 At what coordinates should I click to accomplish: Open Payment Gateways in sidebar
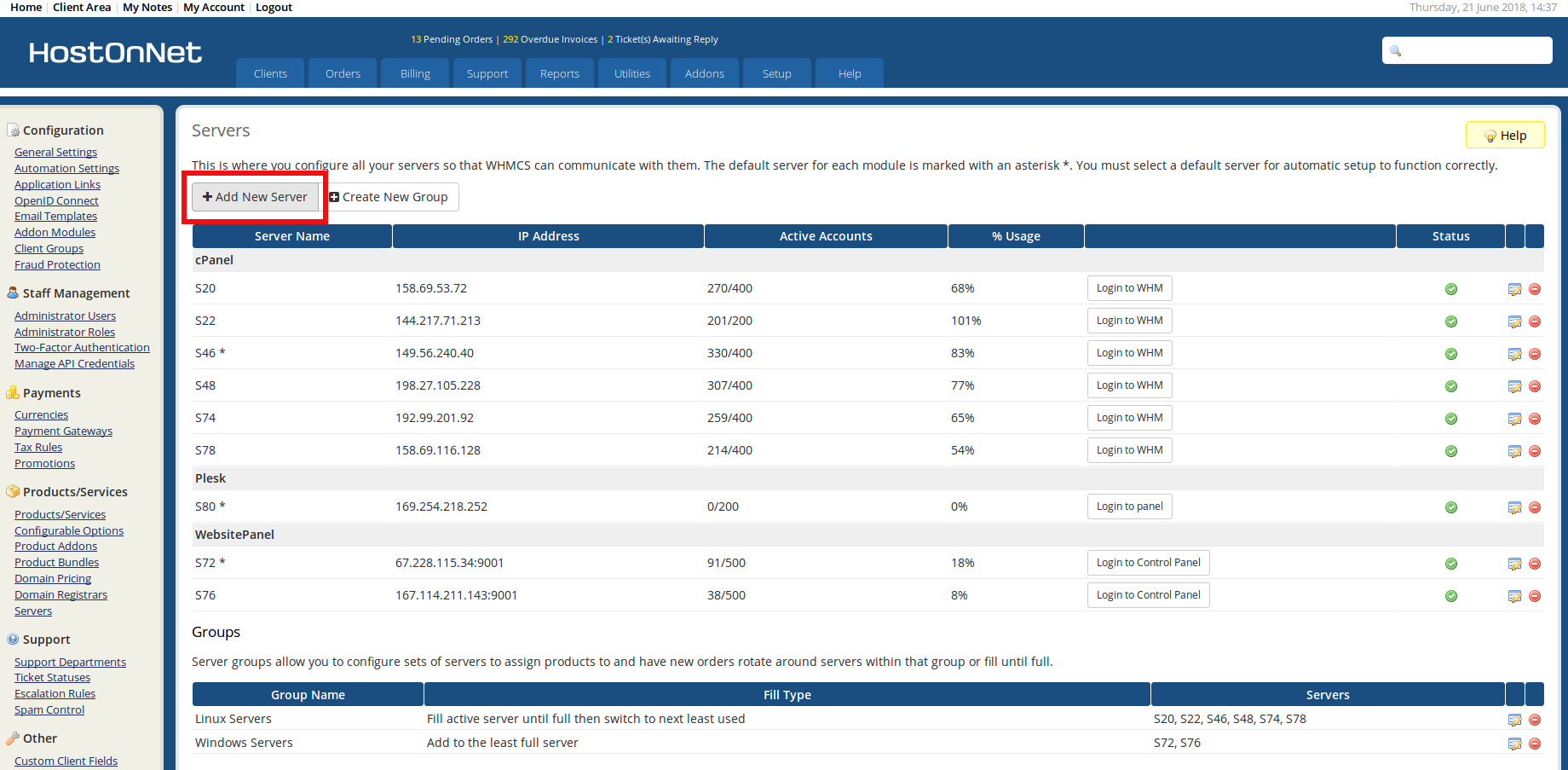click(63, 431)
